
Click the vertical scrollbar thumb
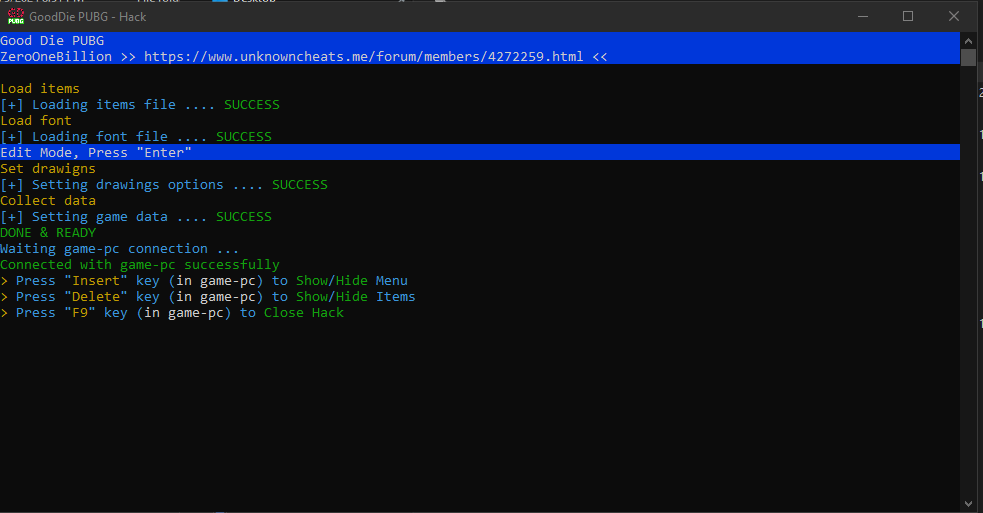point(968,58)
